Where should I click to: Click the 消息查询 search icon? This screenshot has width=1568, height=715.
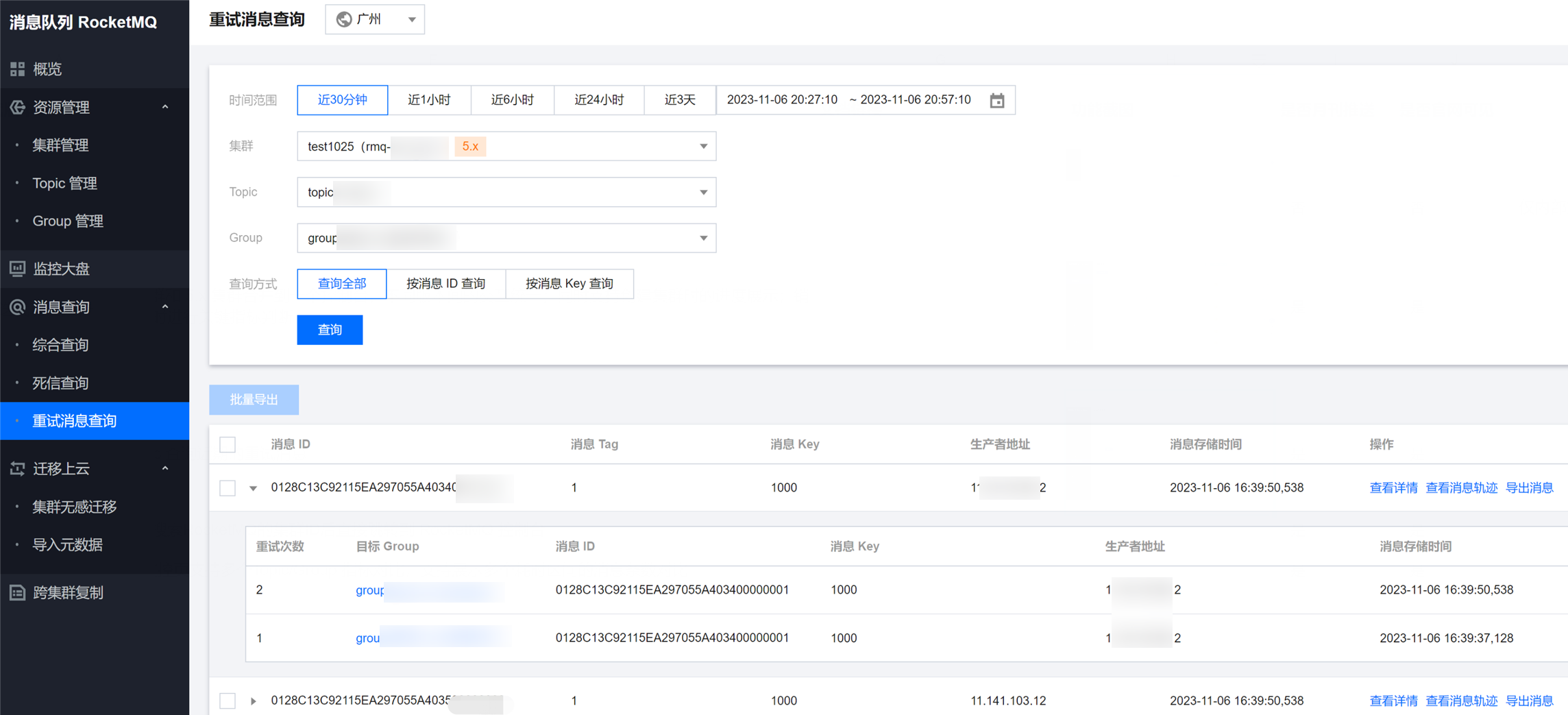[17, 307]
